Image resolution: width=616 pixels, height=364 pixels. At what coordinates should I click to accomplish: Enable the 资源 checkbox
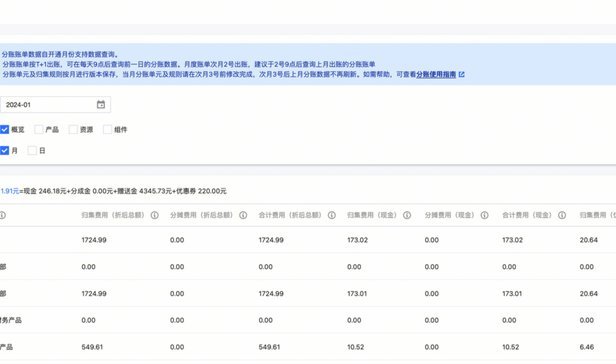coord(73,129)
